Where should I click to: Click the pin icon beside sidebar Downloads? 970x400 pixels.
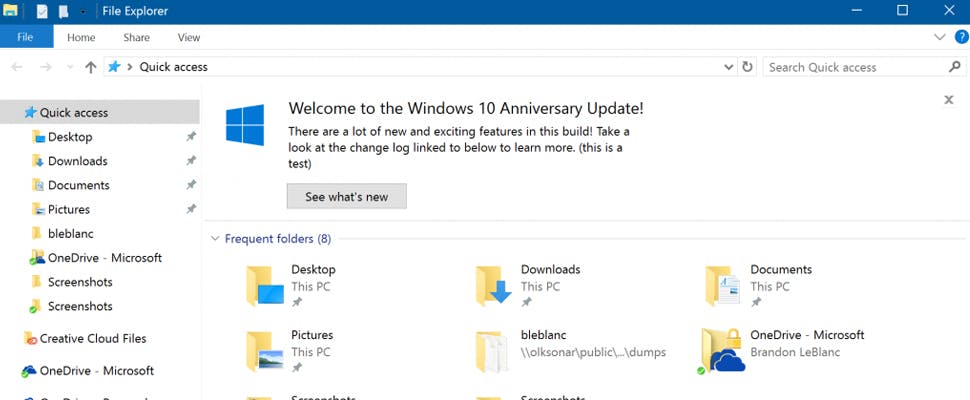pyautogui.click(x=191, y=161)
